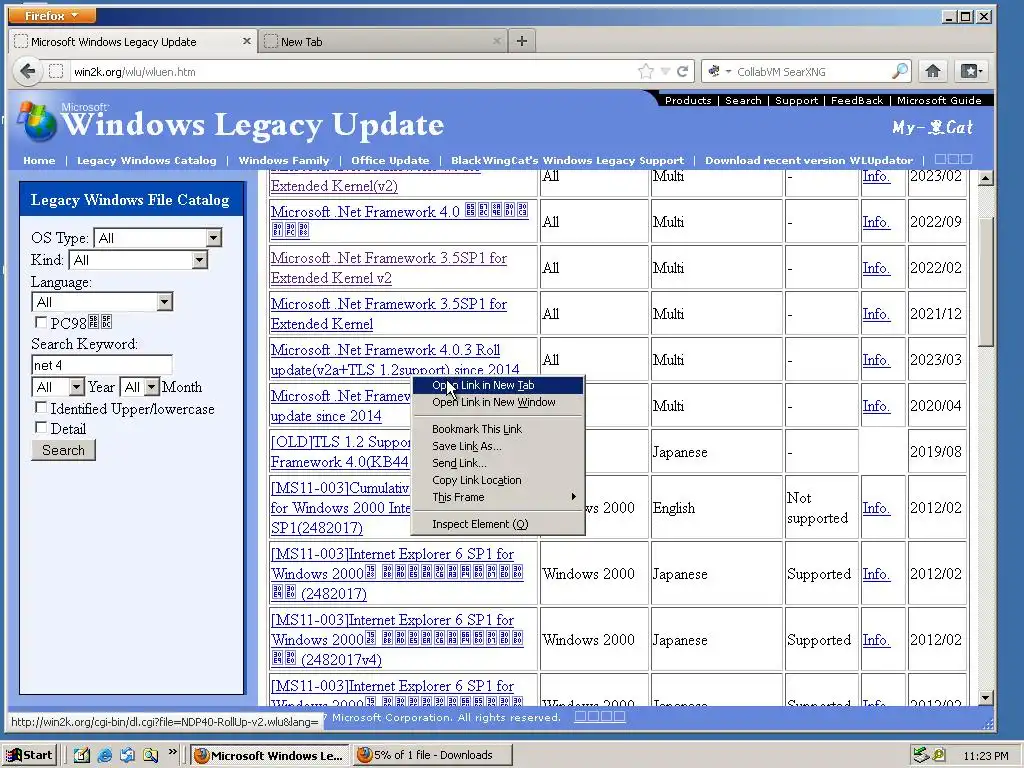Click the first quick launch icon on taskbar
Viewport: 1024px width, 768px height.
pos(82,756)
